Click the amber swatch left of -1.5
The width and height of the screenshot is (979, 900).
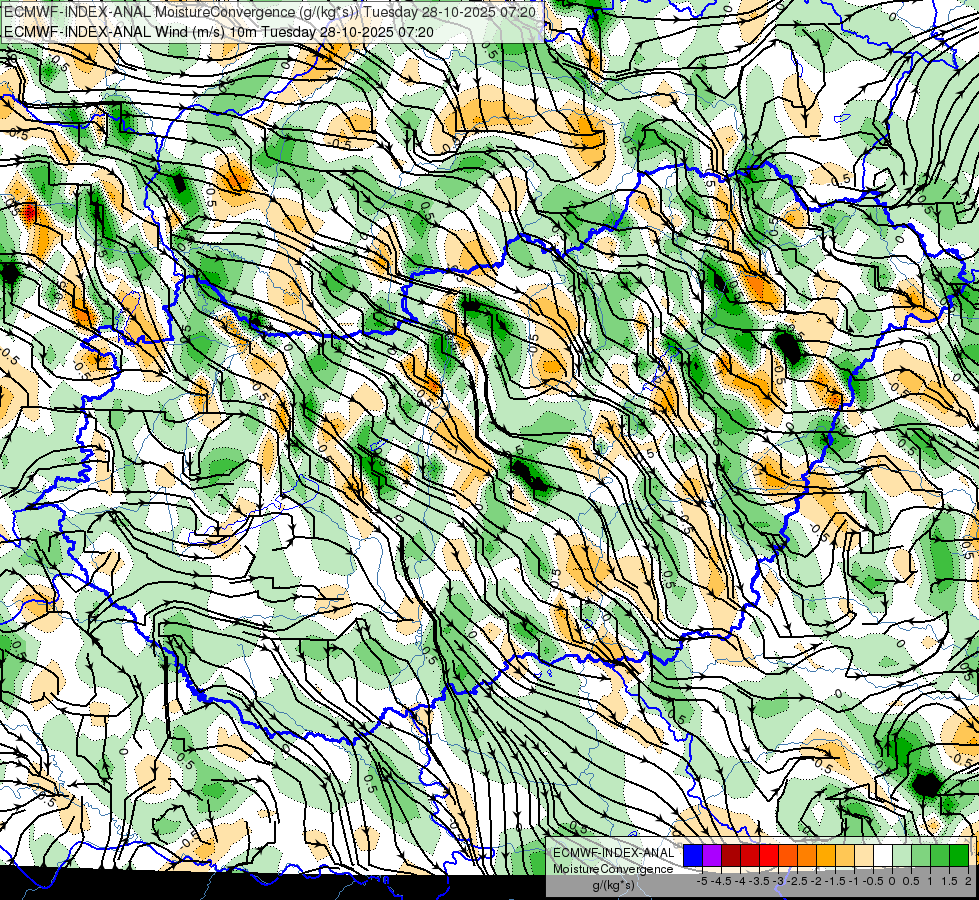[x=826, y=855]
